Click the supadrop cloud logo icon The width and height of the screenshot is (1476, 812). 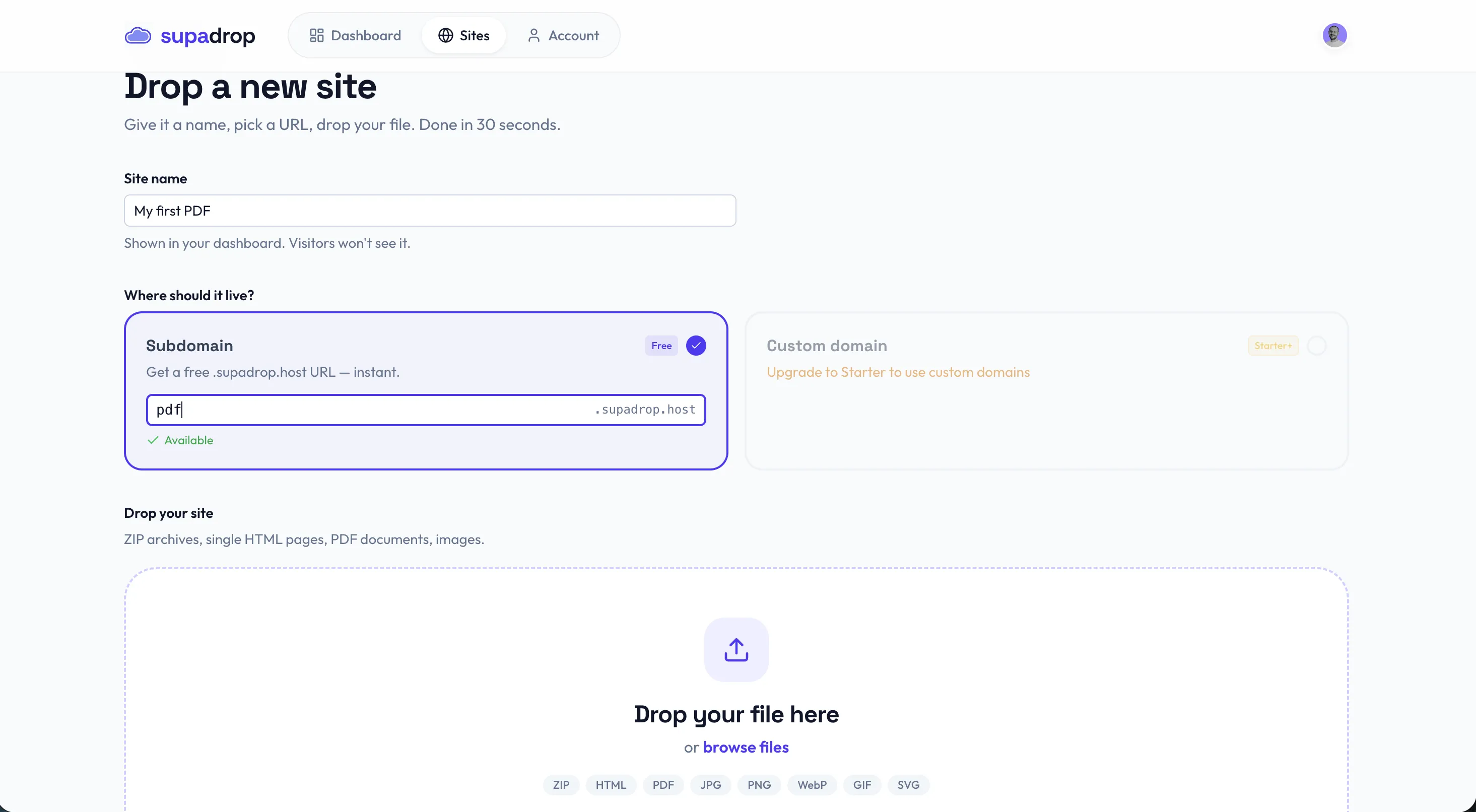click(x=138, y=36)
